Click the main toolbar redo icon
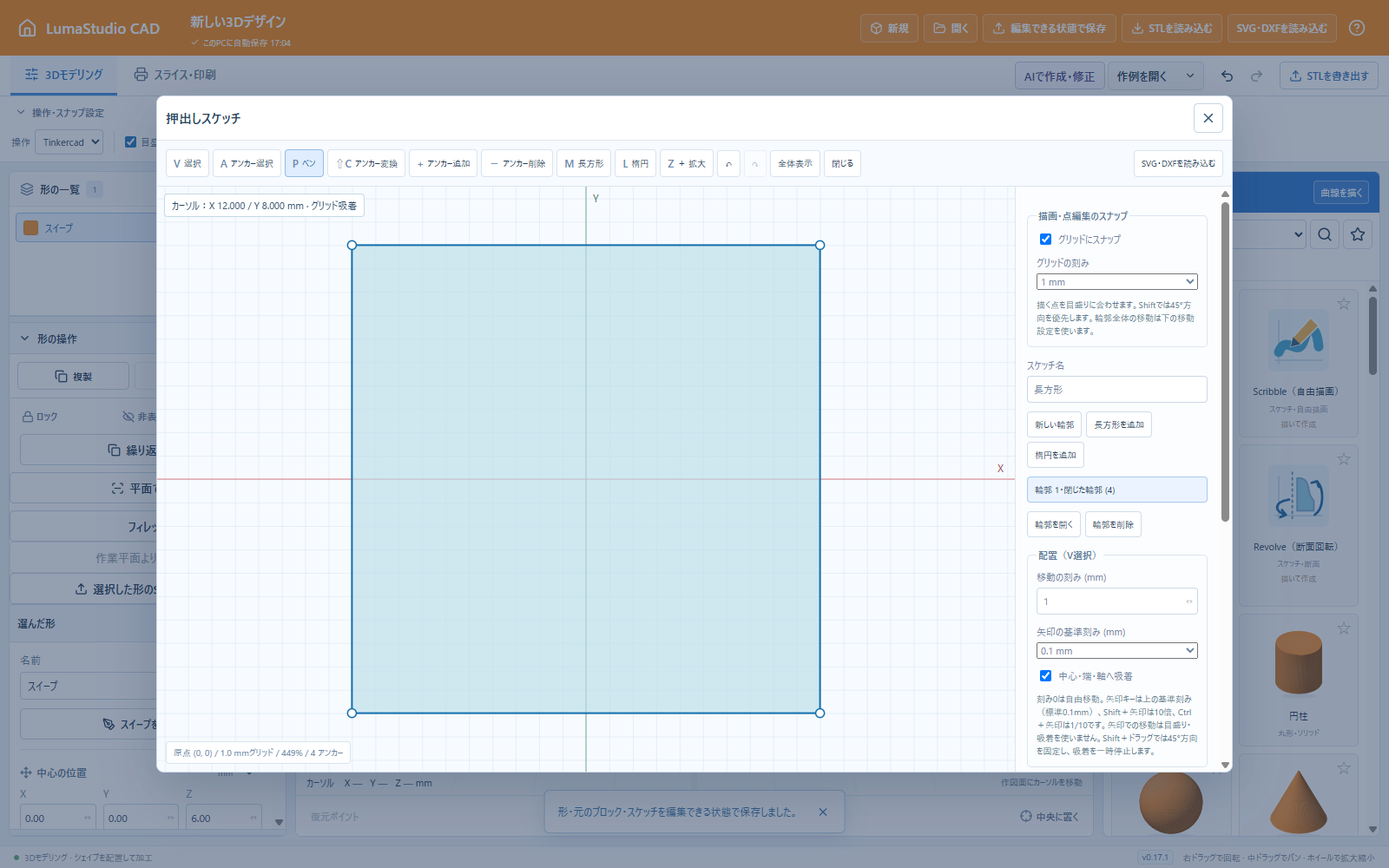This screenshot has height=868, width=1389. [1256, 76]
